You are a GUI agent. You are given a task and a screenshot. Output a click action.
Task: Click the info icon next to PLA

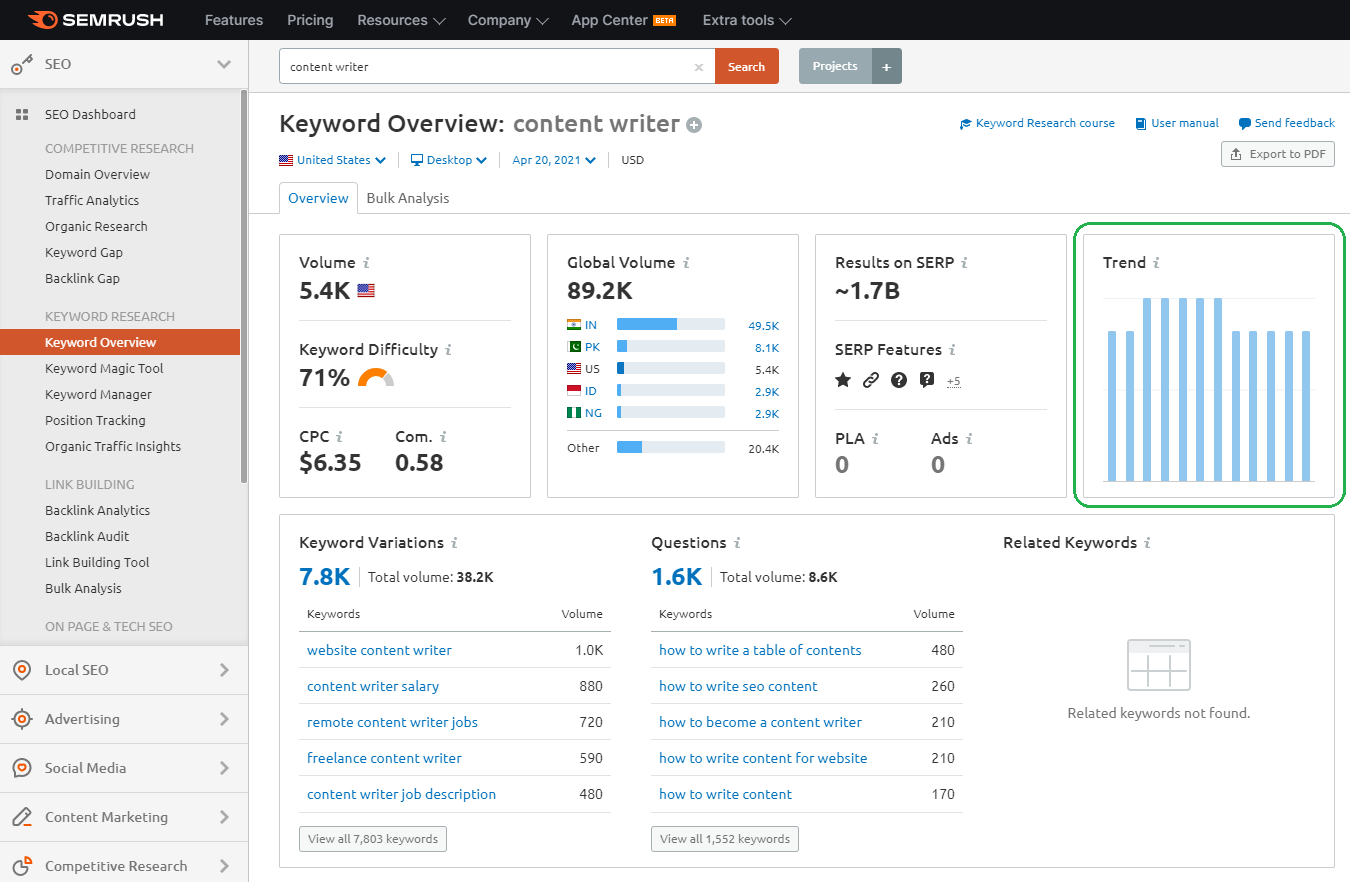875,438
